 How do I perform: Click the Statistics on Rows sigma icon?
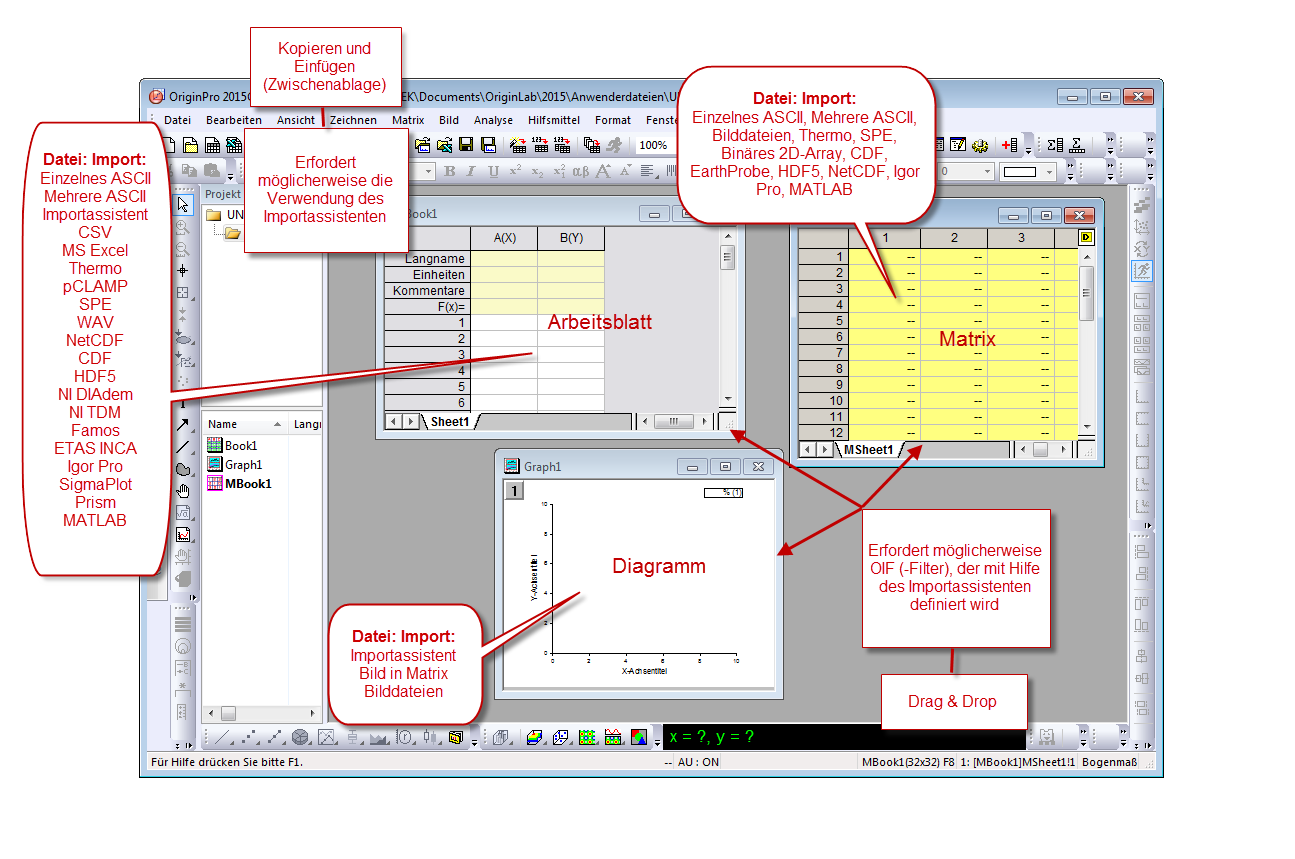[1077, 145]
